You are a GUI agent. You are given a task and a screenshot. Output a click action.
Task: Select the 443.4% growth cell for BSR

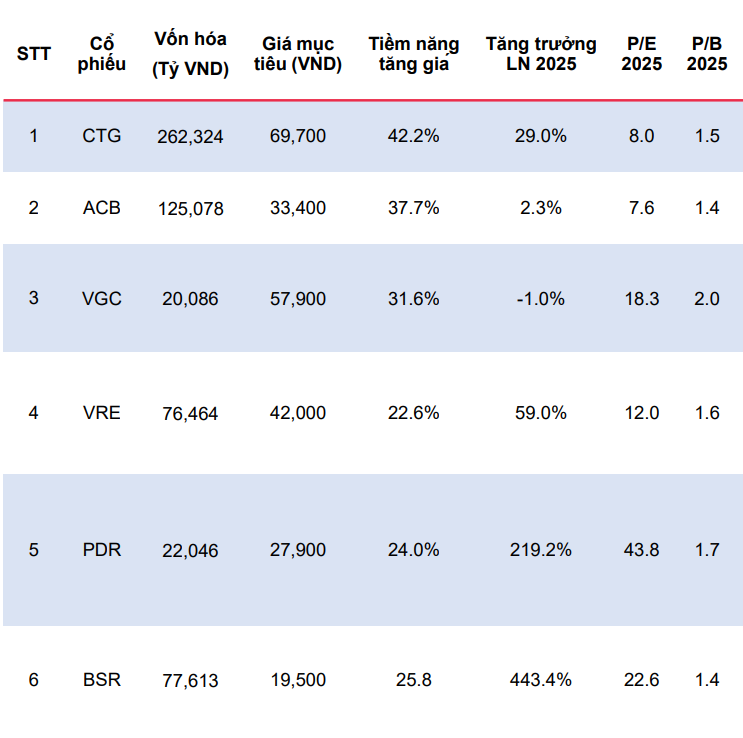pos(541,680)
